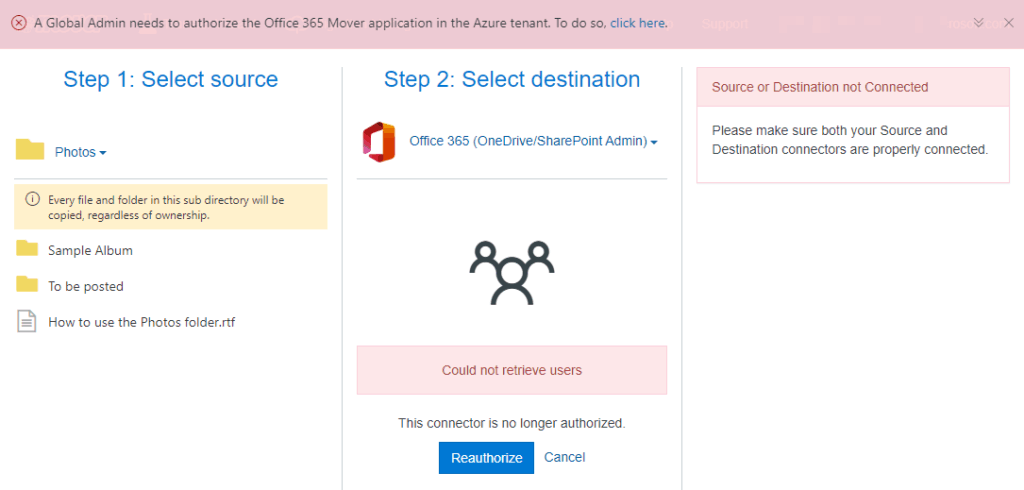
Task: Open the Sample Album folder
Action: (90, 250)
